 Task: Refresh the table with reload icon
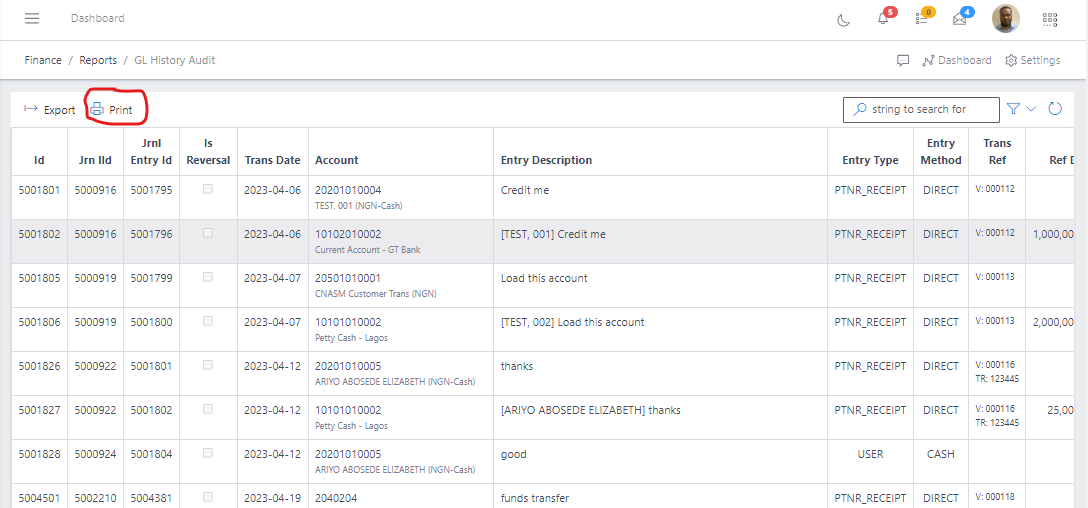click(1055, 109)
